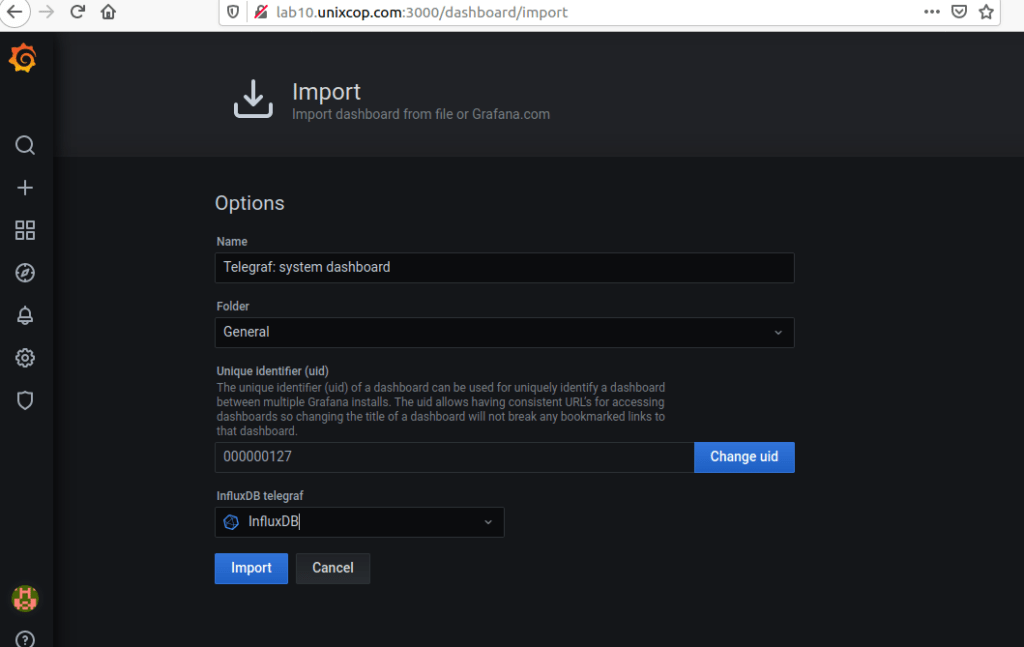This screenshot has width=1024, height=647.
Task: Click the Import page title text
Action: point(326,92)
